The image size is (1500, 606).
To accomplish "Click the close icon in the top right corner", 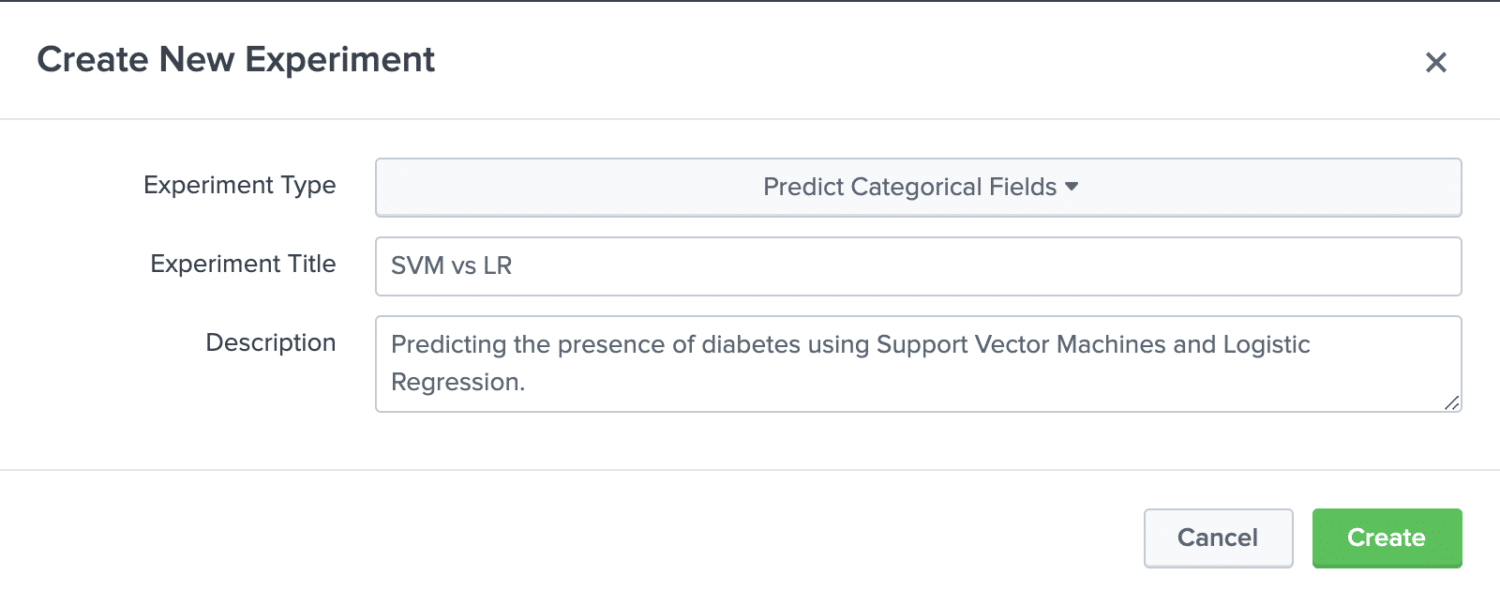I will pyautogui.click(x=1436, y=62).
